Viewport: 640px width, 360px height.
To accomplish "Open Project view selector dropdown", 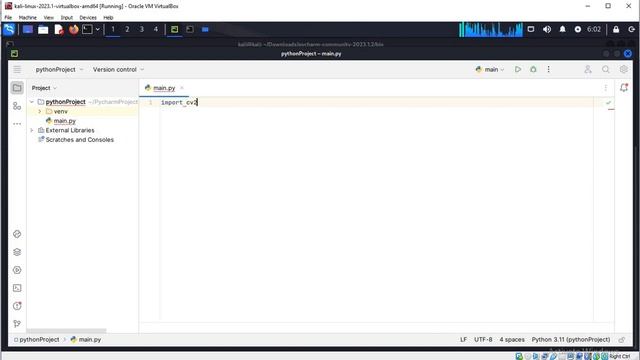I will [x=44, y=88].
